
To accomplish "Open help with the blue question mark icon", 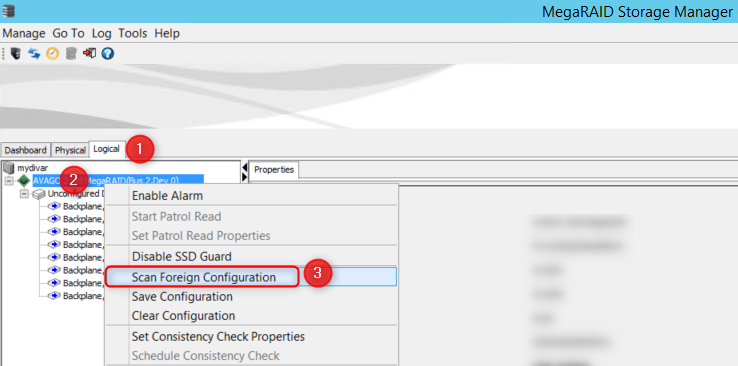I will pos(108,54).
